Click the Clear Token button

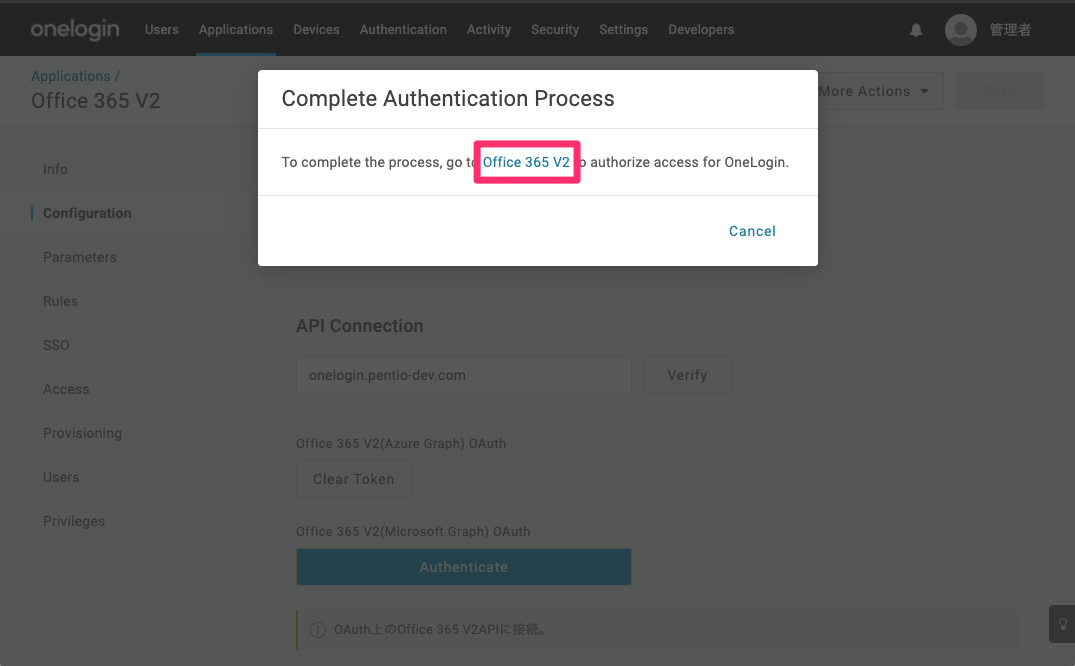coord(354,479)
